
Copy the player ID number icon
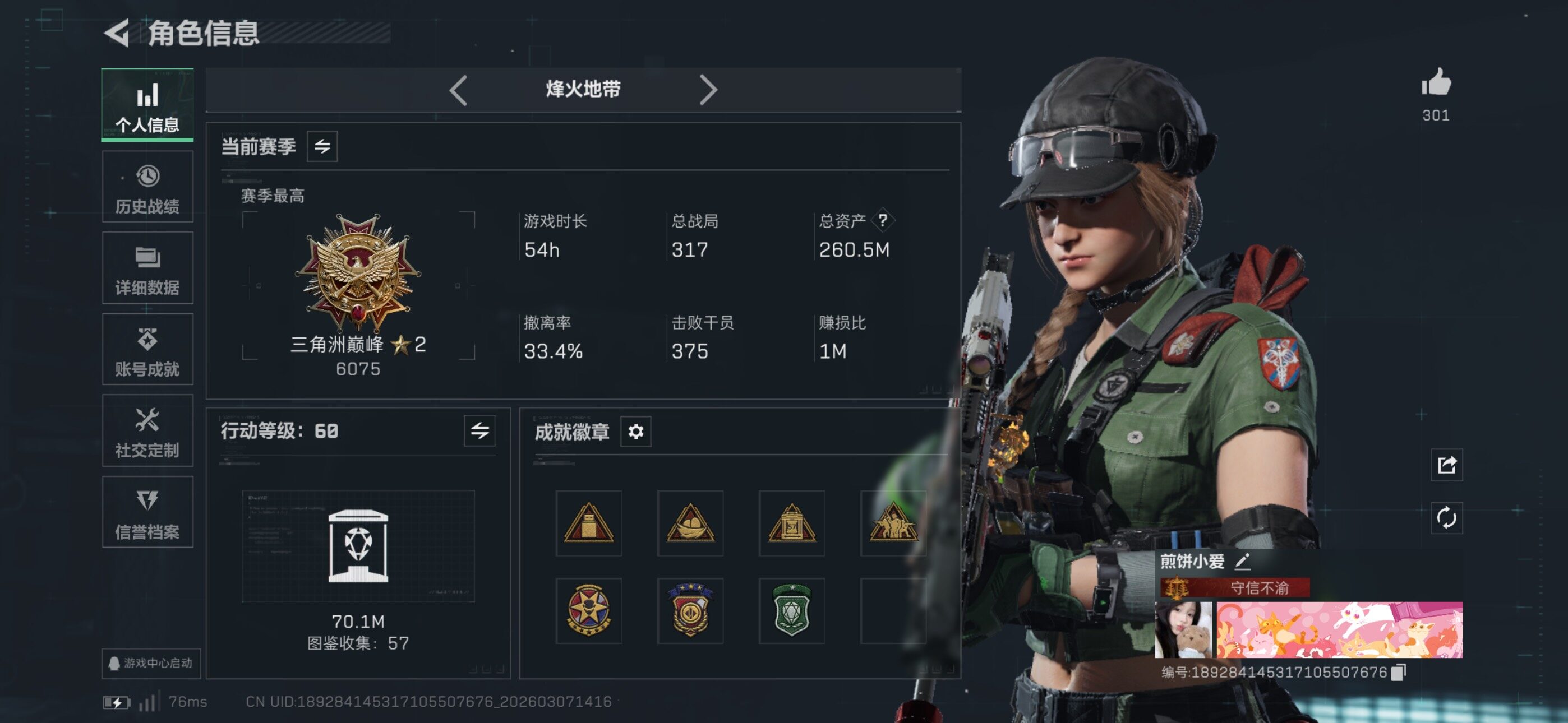coord(1399,672)
